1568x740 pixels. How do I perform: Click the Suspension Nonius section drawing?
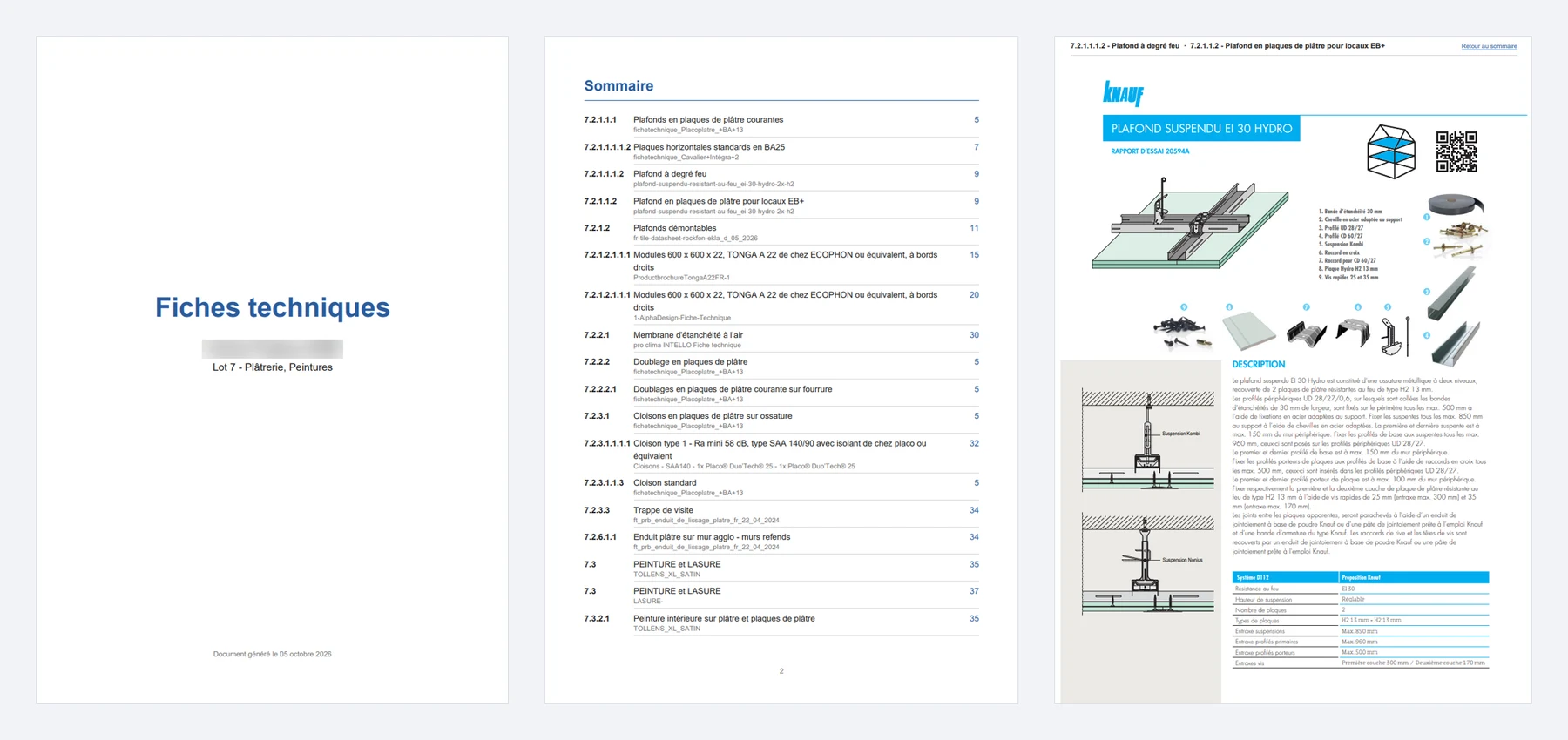(x=1147, y=564)
